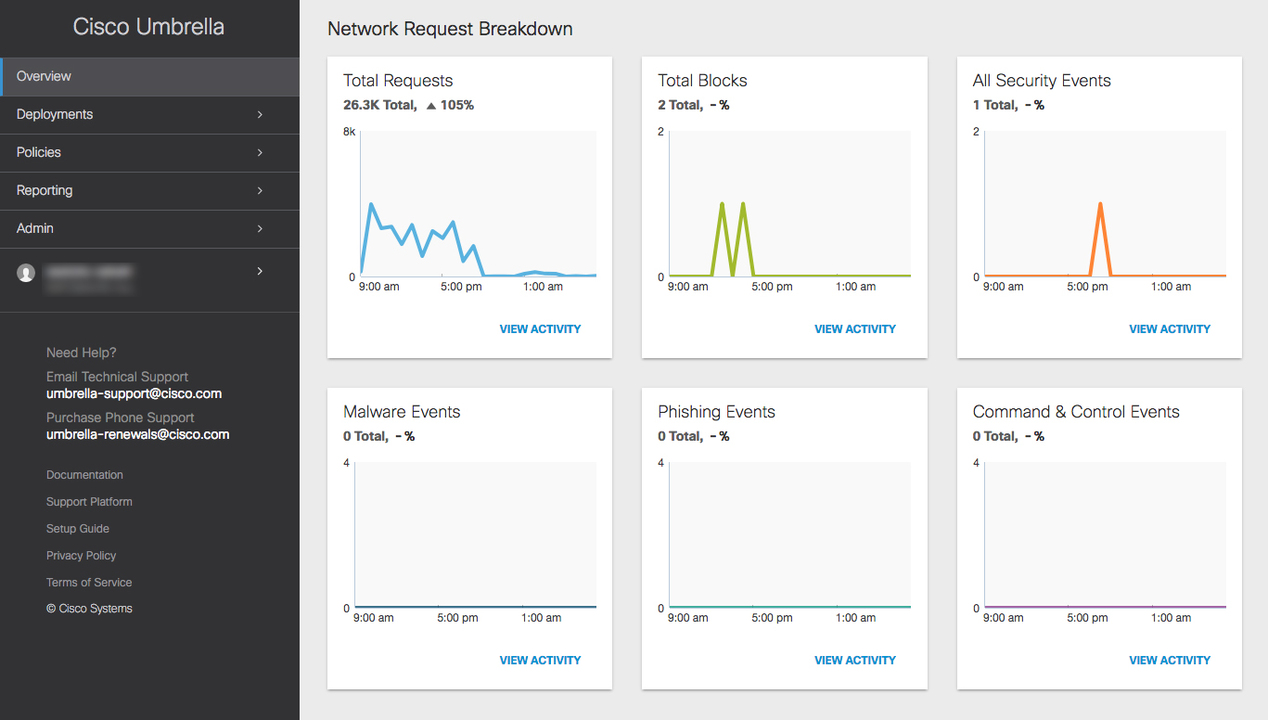Click the Purchase Phone Support label
Screen dimensions: 1268x720
click(x=120, y=418)
